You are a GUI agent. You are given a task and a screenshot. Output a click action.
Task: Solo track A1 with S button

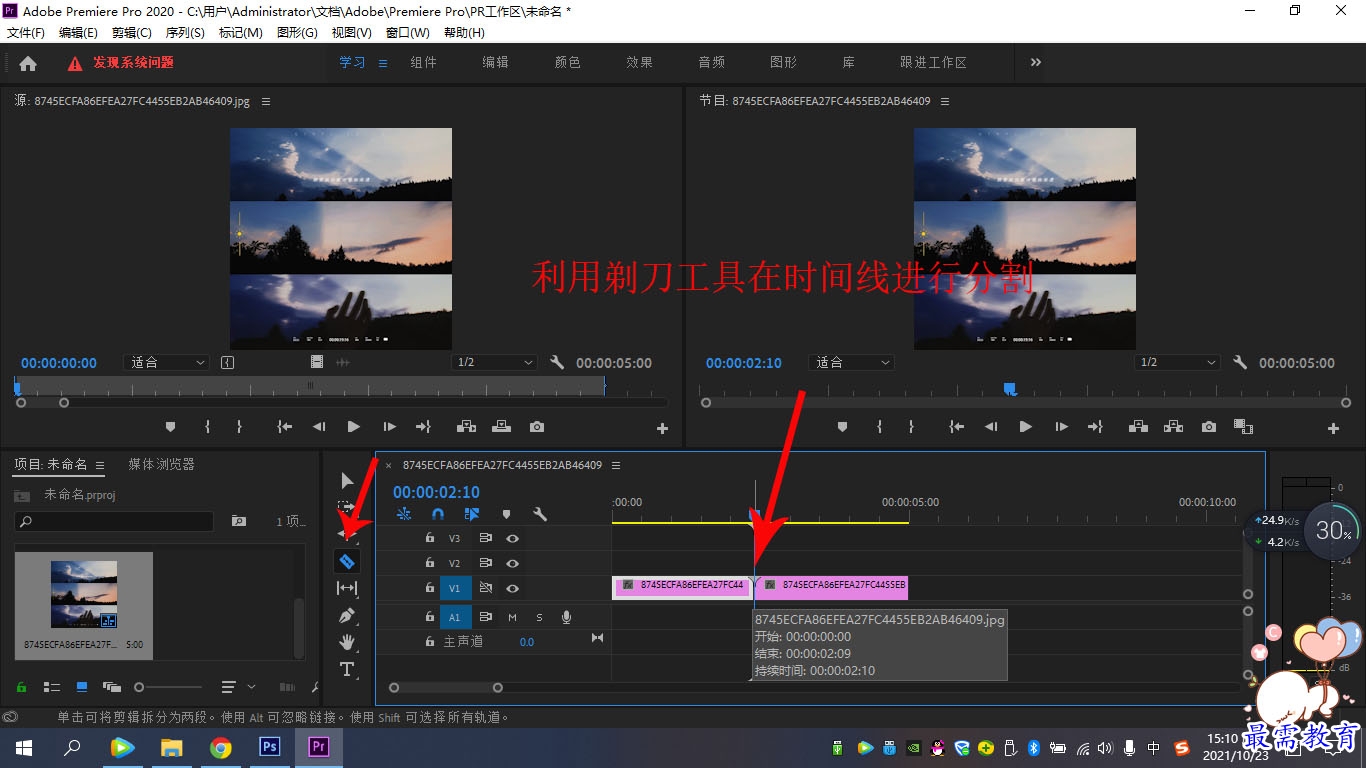pyautogui.click(x=539, y=617)
